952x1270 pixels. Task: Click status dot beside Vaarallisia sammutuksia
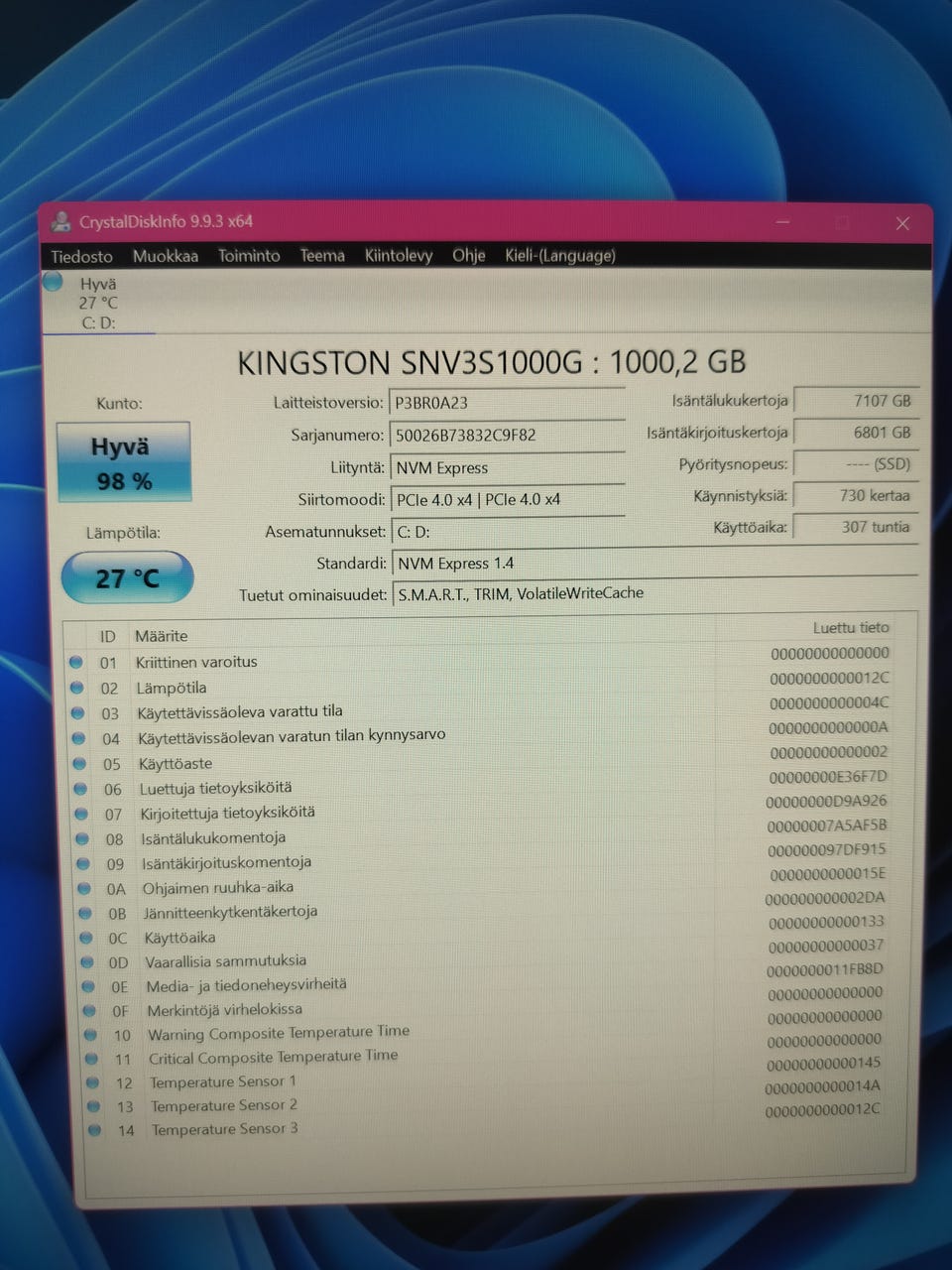pos(87,961)
